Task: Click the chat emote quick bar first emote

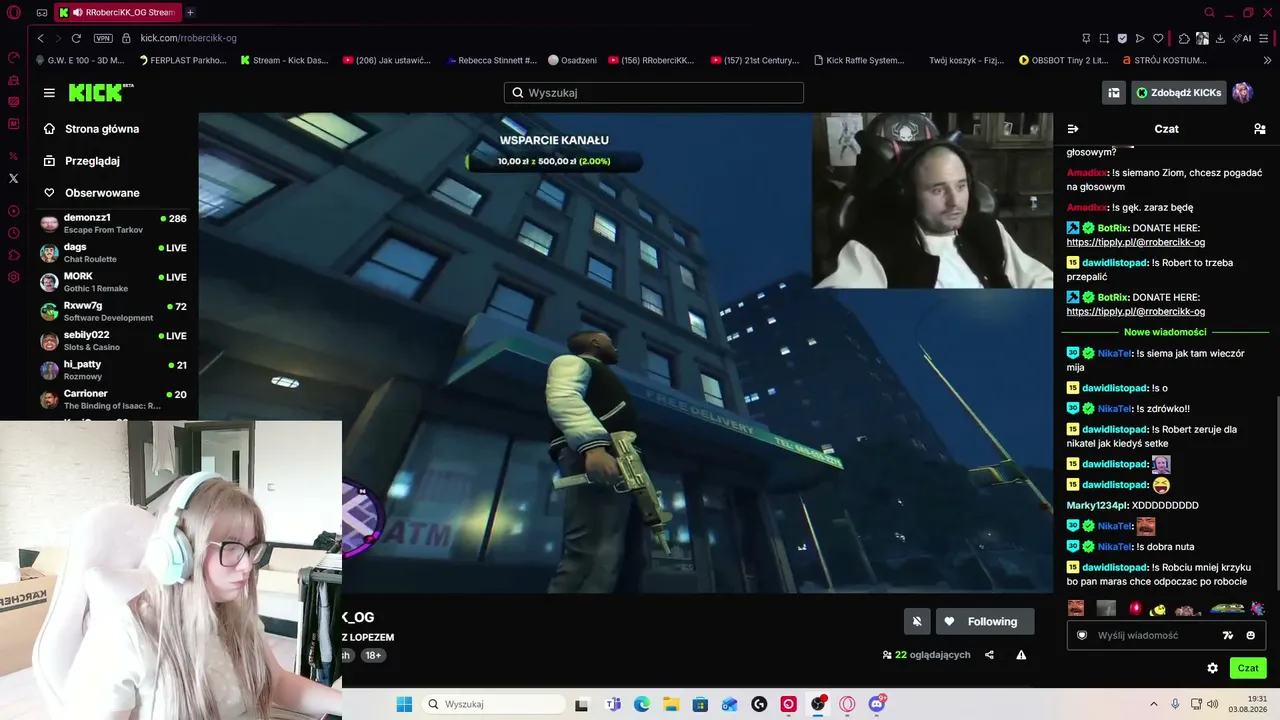Action: click(x=1076, y=608)
